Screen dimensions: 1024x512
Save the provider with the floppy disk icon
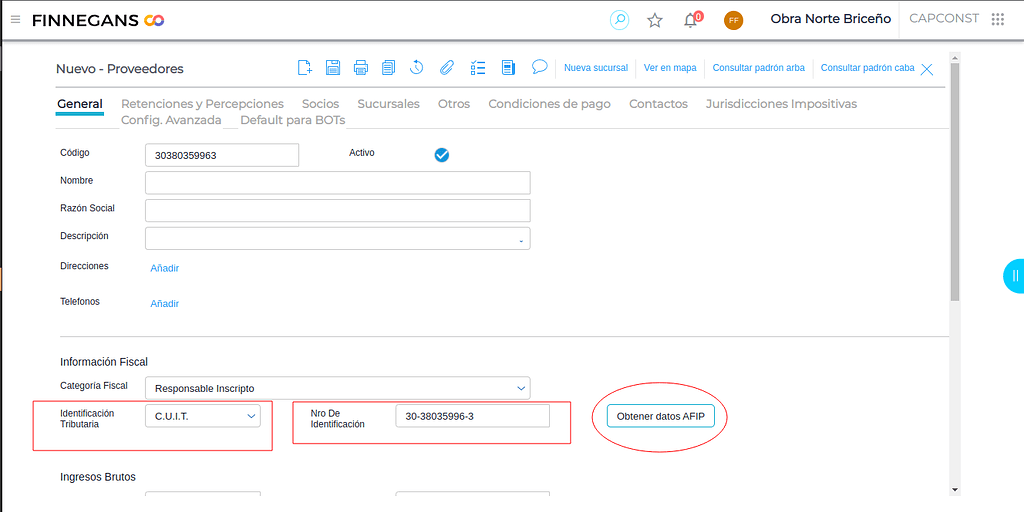(333, 68)
